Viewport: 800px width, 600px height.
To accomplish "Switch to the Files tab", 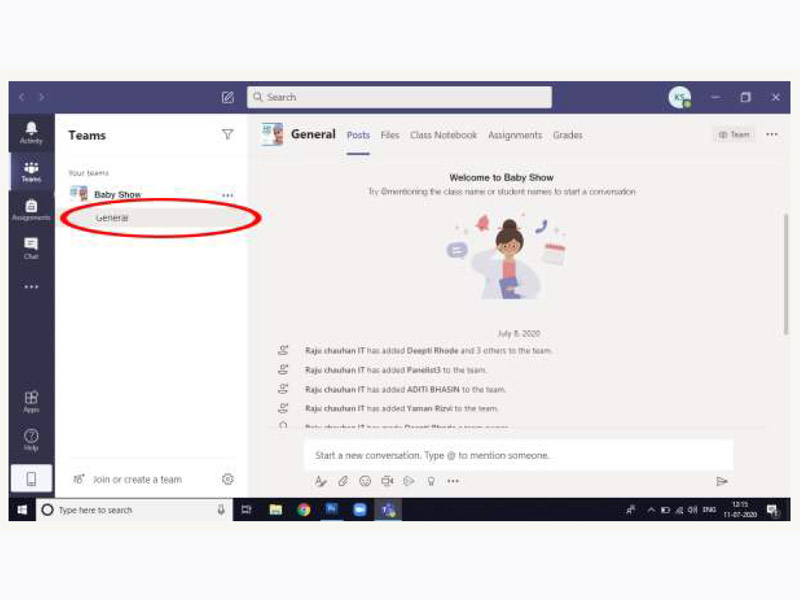I will [x=390, y=135].
